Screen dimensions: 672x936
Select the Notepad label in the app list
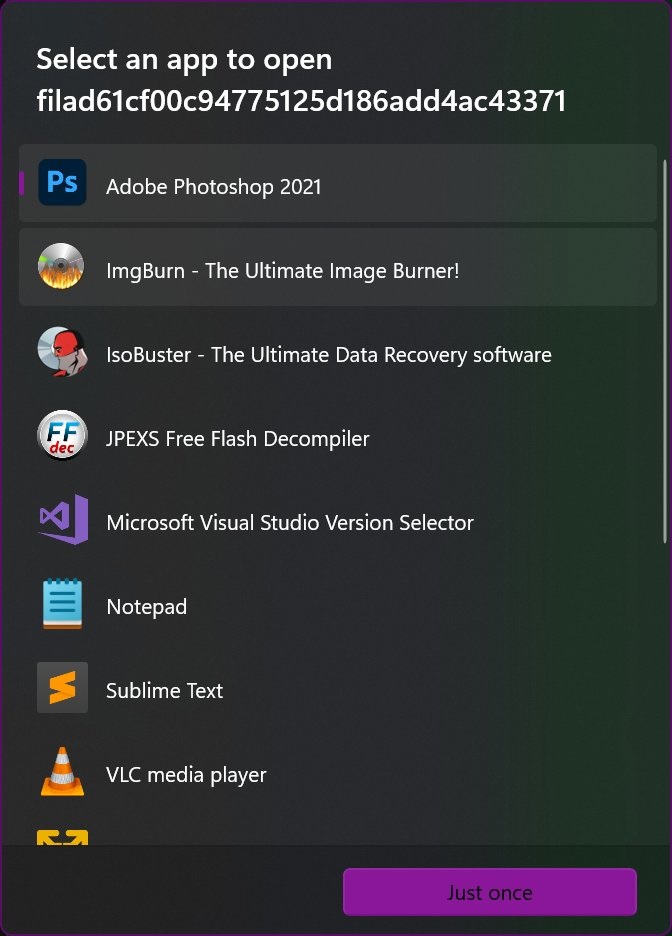click(x=146, y=607)
